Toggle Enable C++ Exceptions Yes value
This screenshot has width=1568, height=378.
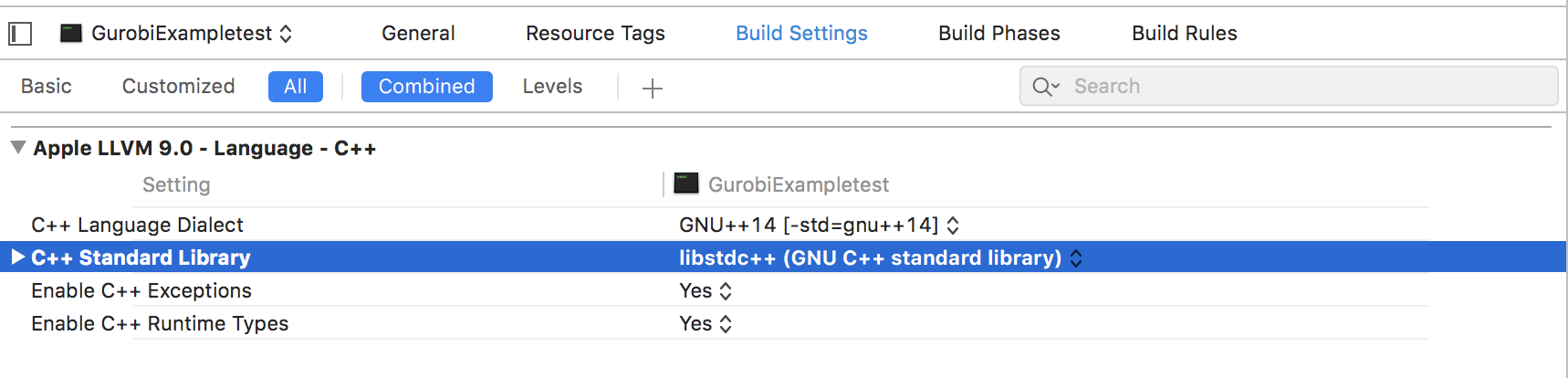(x=706, y=290)
